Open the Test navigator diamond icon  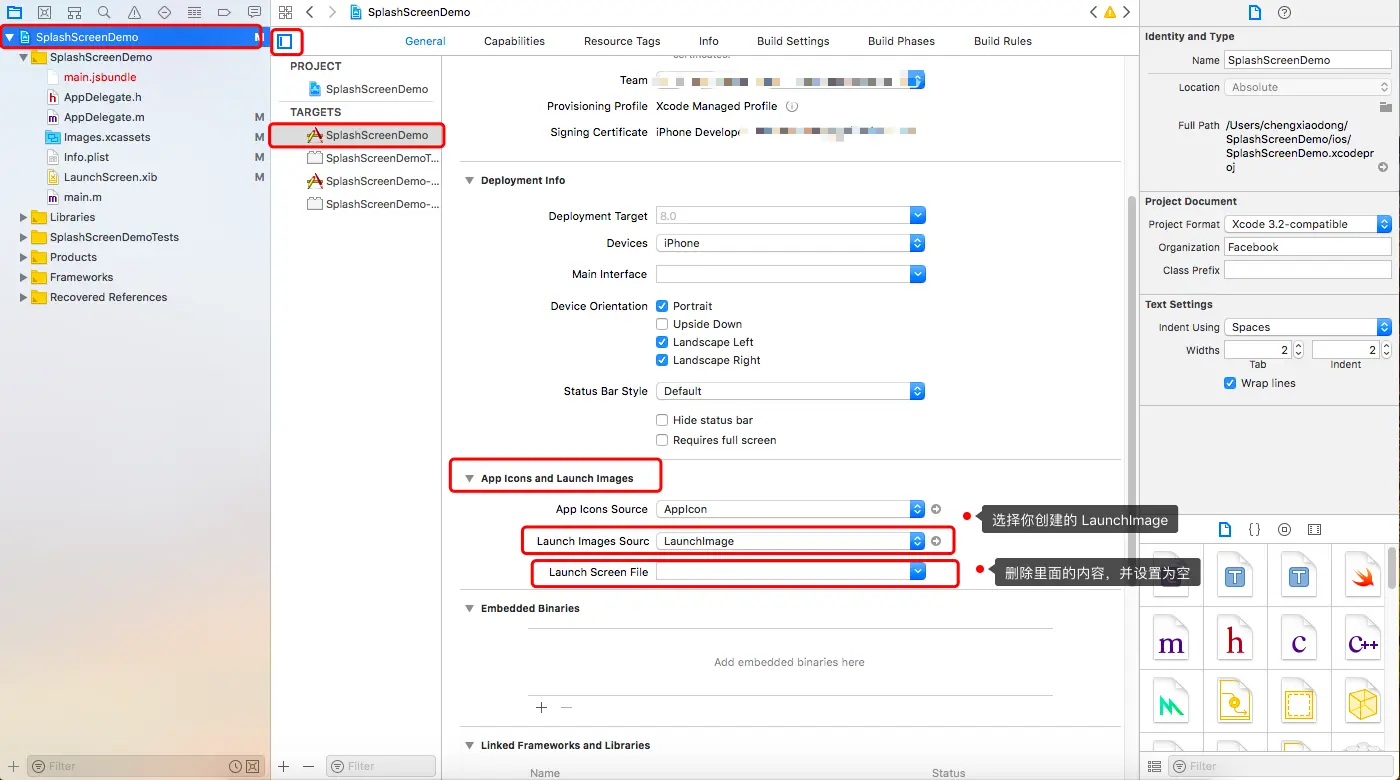coord(164,12)
